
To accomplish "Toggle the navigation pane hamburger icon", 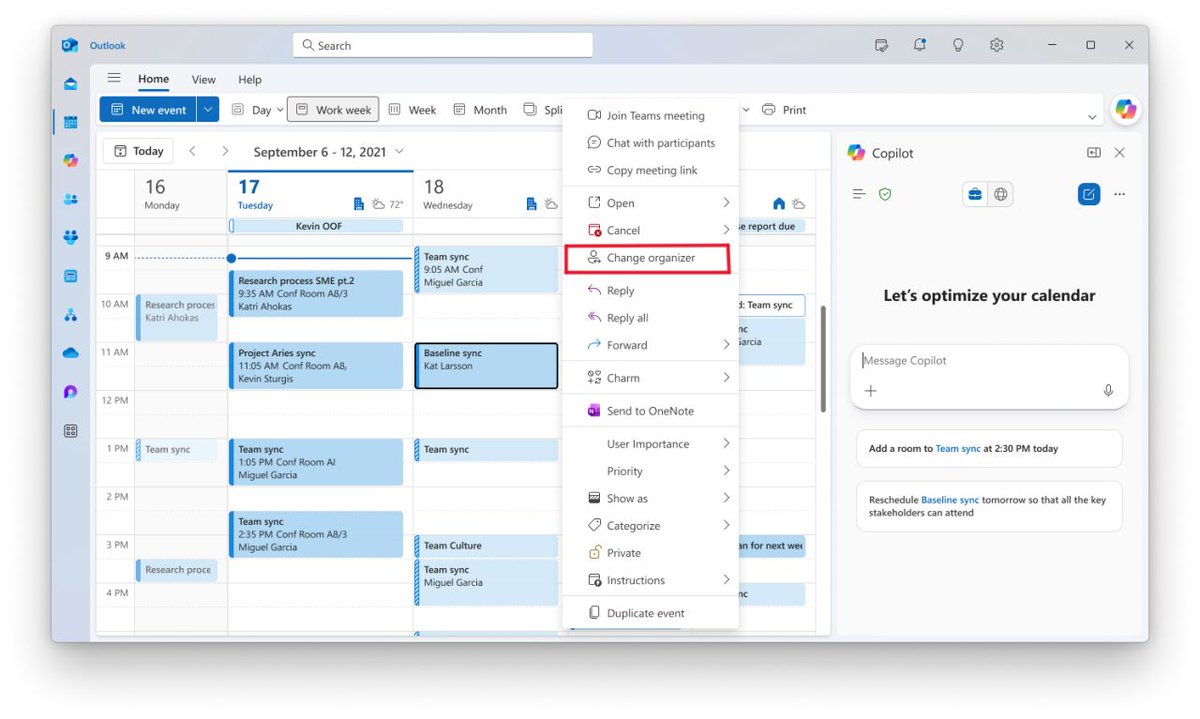I will click(x=114, y=78).
